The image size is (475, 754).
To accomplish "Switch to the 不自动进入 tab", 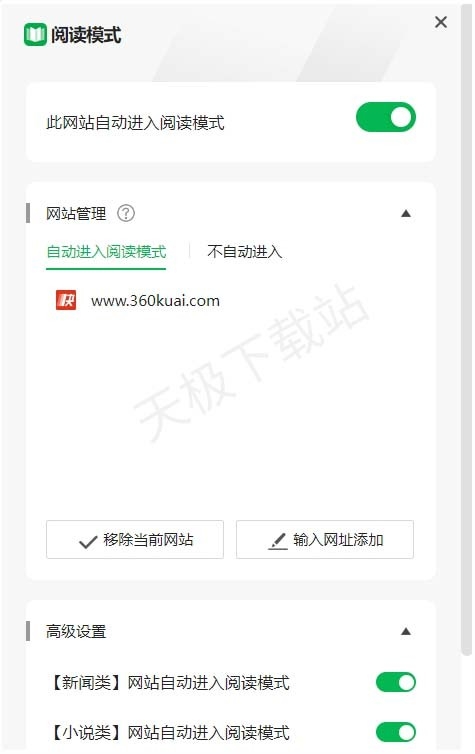I will (244, 251).
